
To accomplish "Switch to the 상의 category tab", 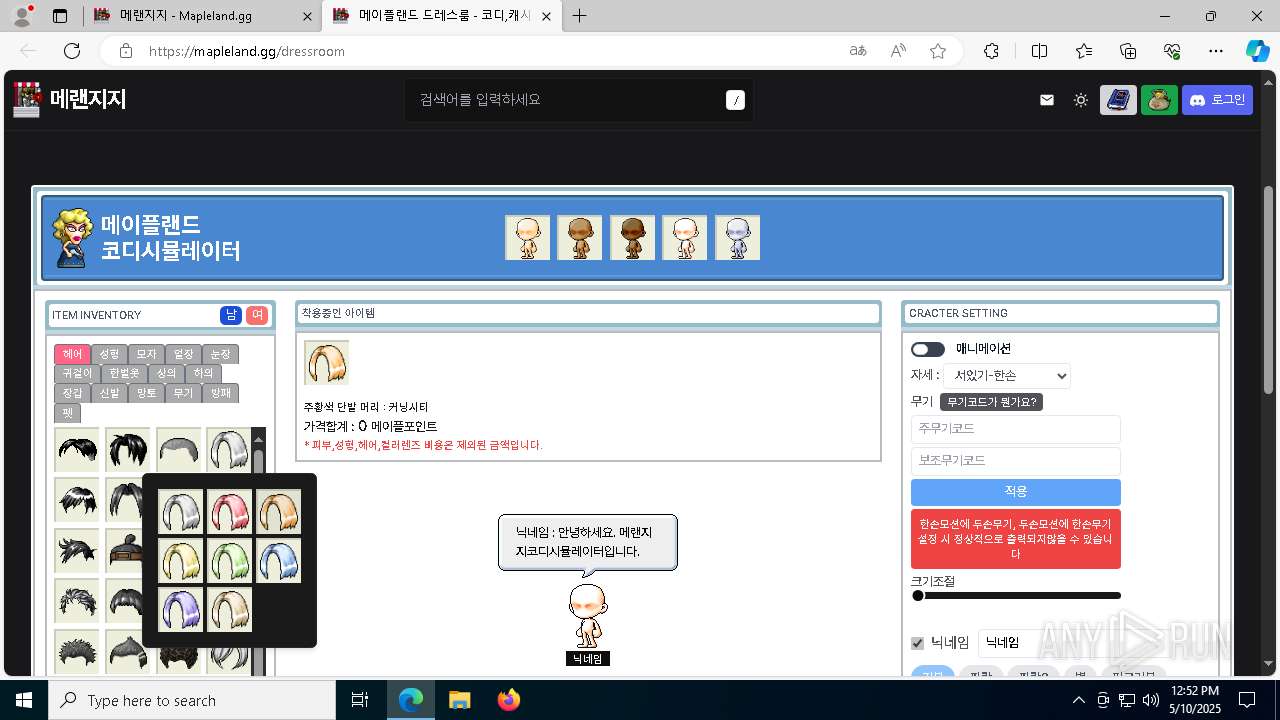I will click(x=167, y=373).
